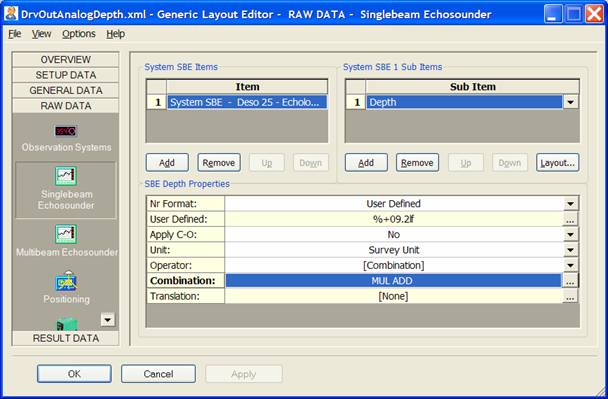Open the Options menu

tap(79, 34)
